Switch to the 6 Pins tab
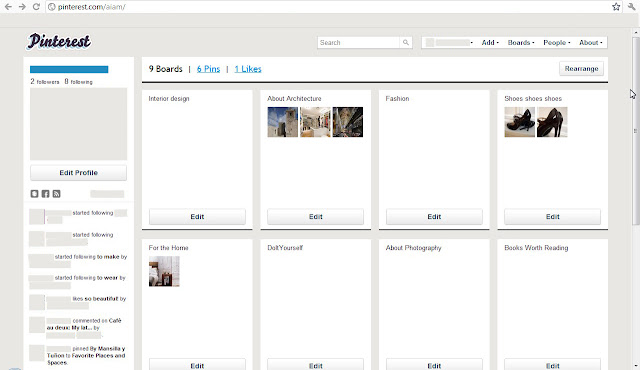 208,69
